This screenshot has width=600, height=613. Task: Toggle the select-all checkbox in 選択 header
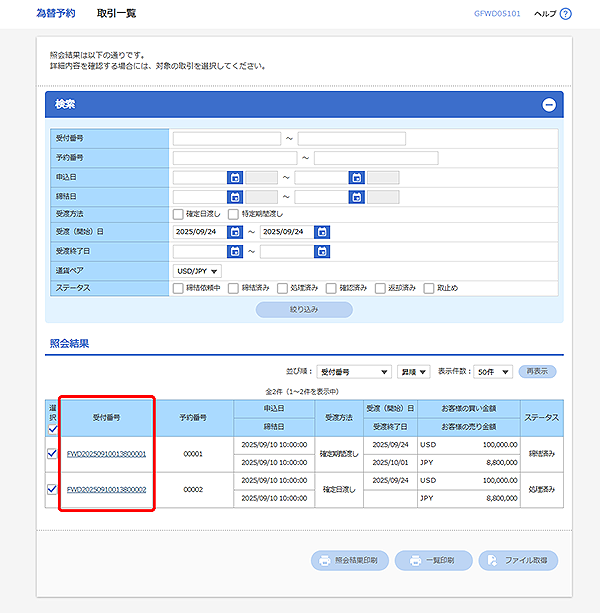tap(52, 429)
